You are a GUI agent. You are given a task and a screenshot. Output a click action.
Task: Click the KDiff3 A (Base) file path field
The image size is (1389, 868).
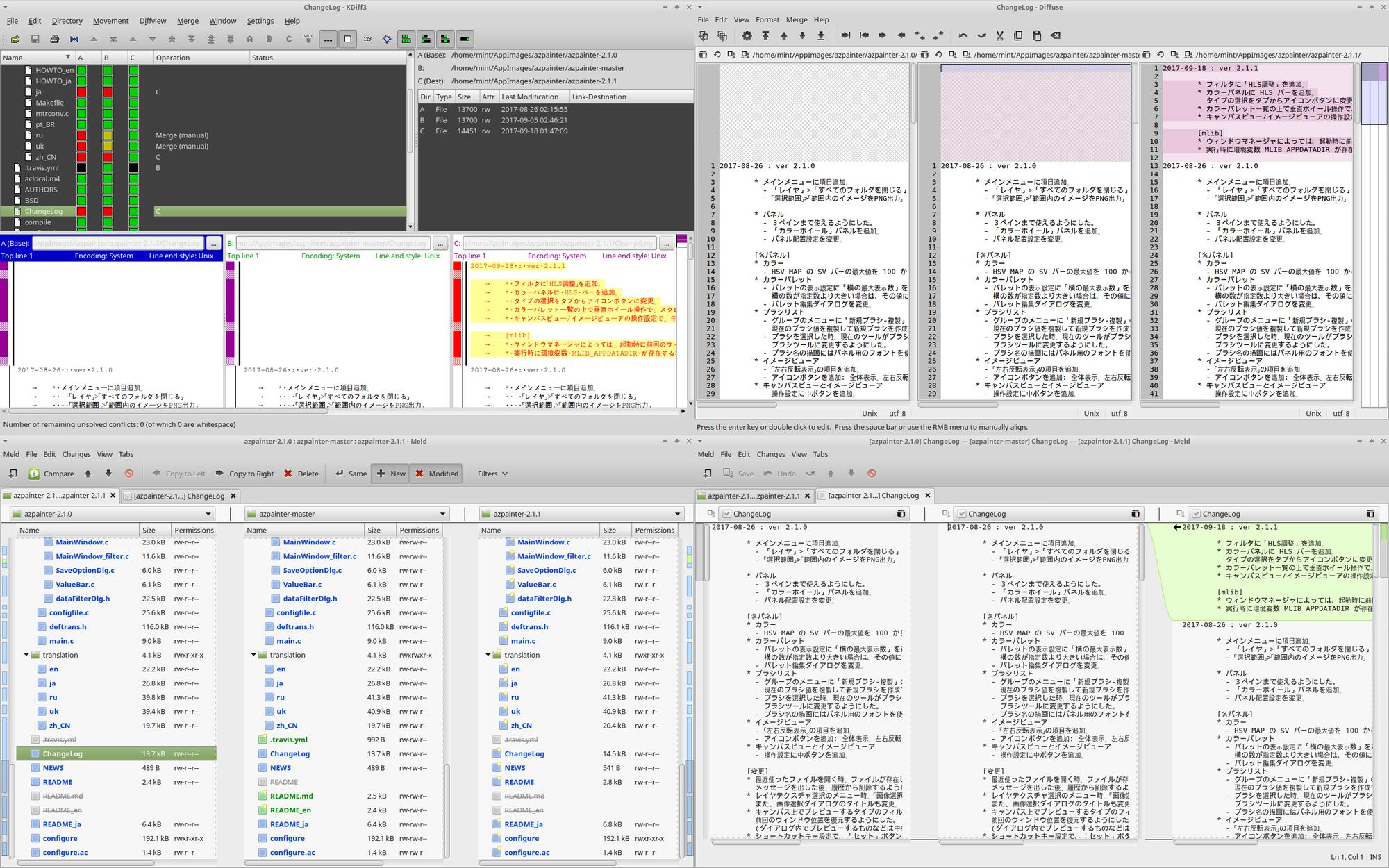click(x=118, y=244)
